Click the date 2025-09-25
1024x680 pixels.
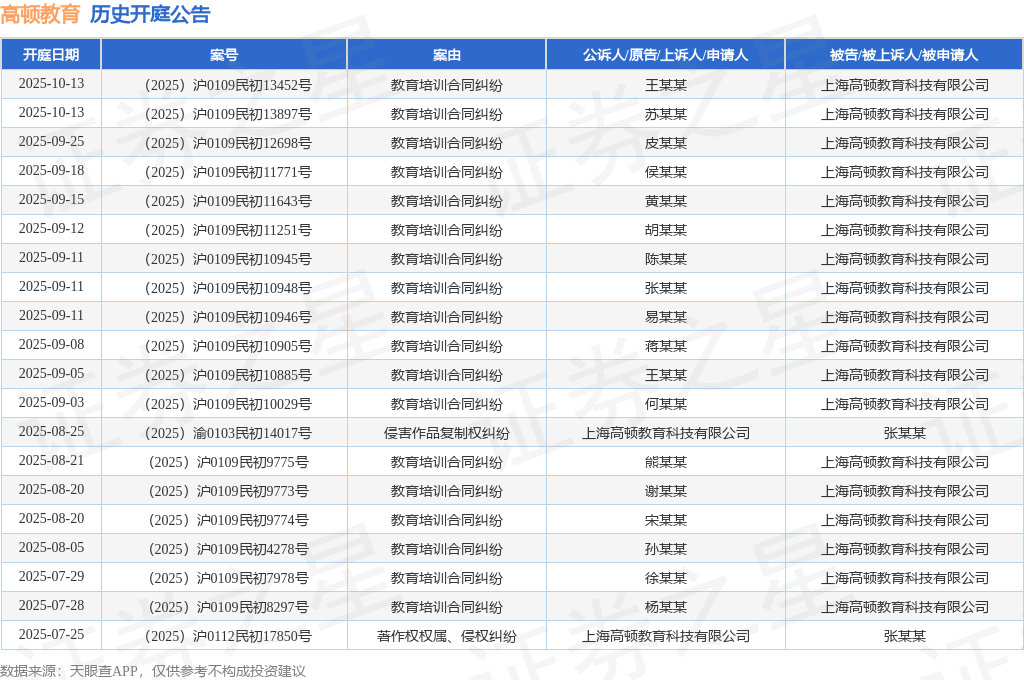coord(52,142)
